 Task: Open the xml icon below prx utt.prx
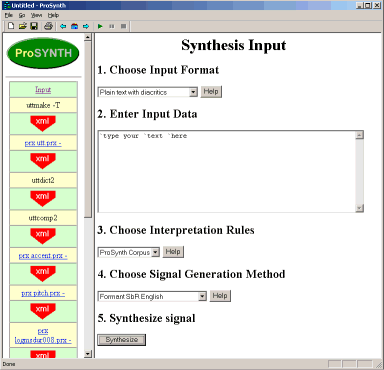click(43, 160)
